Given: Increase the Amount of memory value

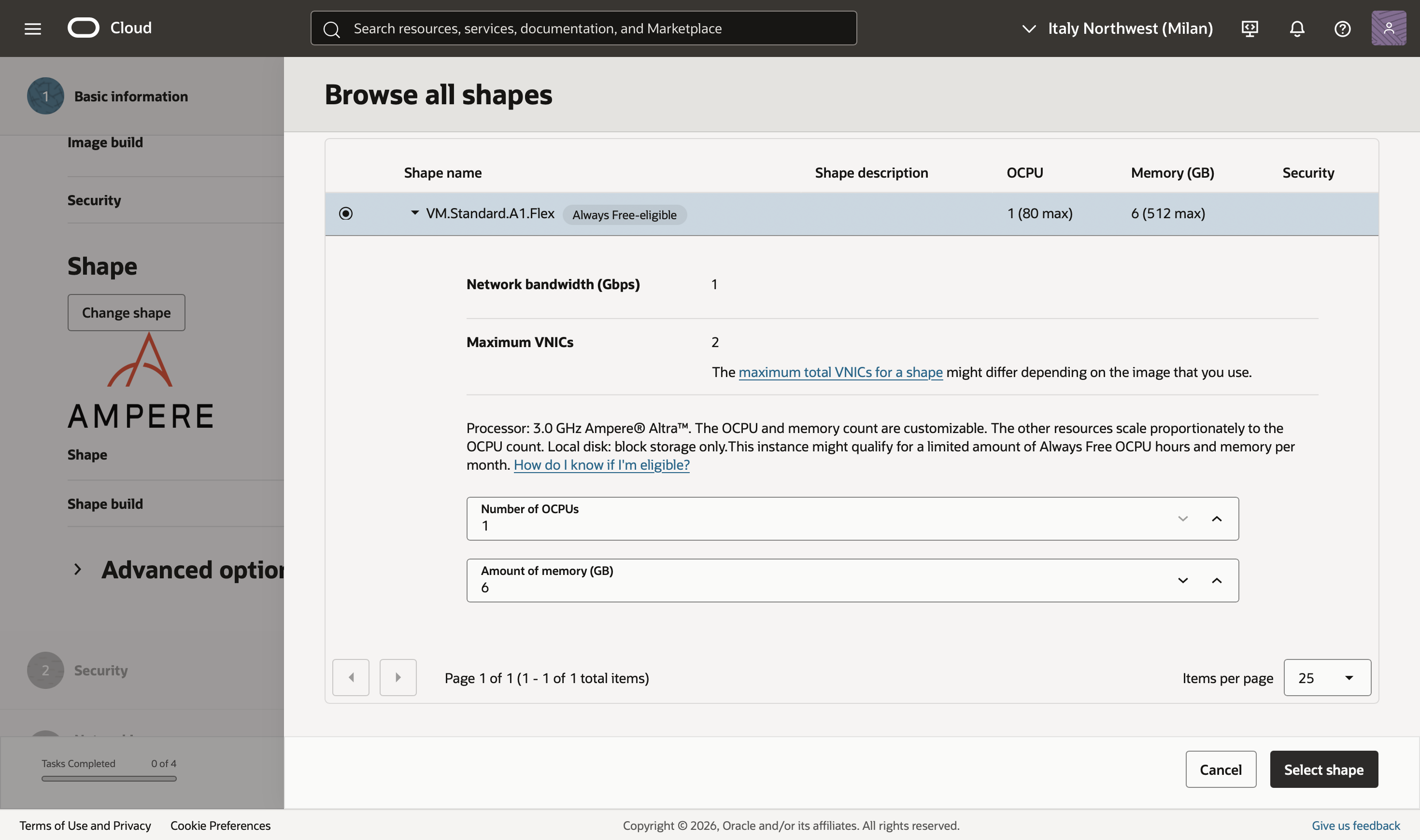Looking at the screenshot, I should tap(1216, 581).
